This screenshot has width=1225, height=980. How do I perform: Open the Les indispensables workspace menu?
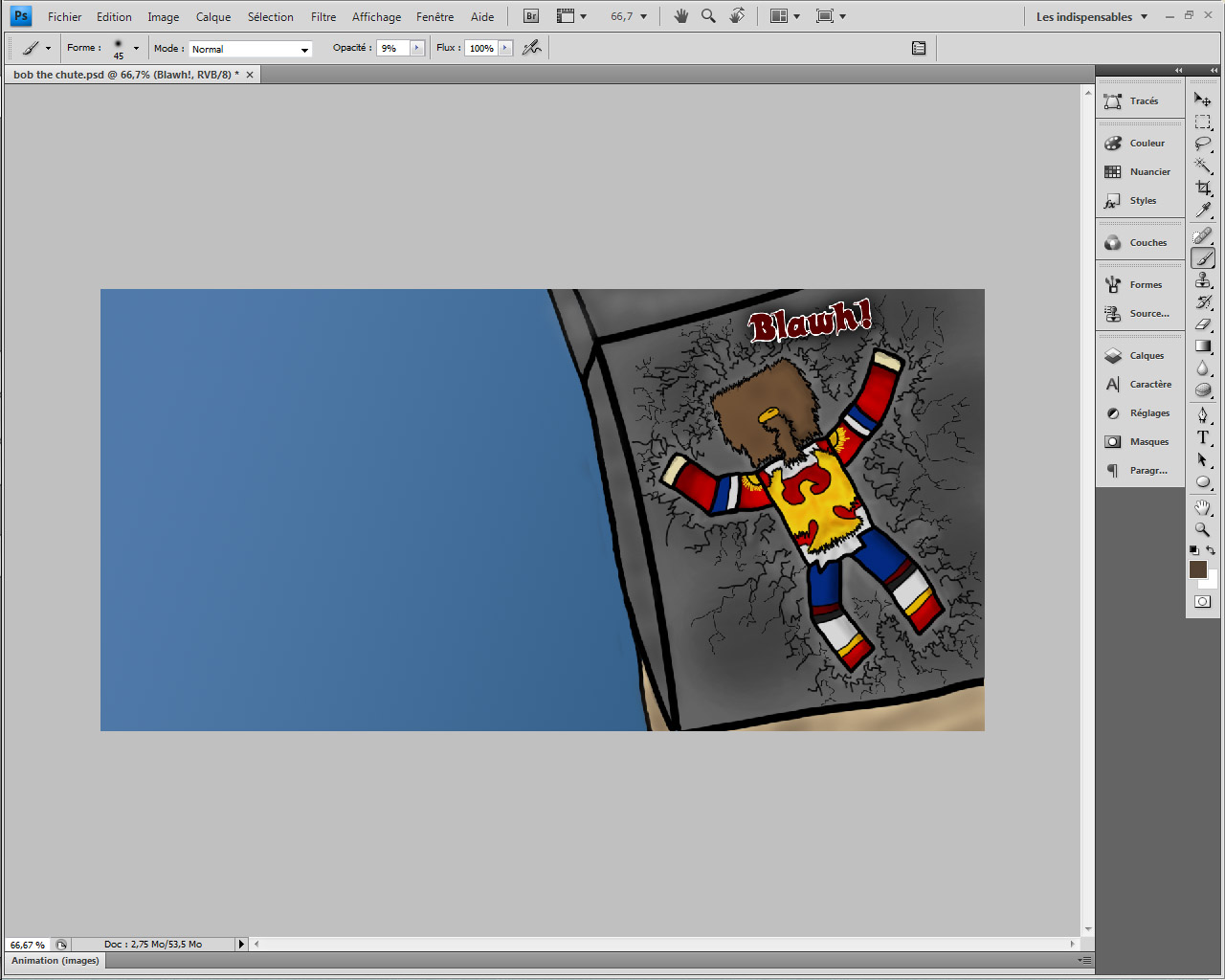[1092, 16]
